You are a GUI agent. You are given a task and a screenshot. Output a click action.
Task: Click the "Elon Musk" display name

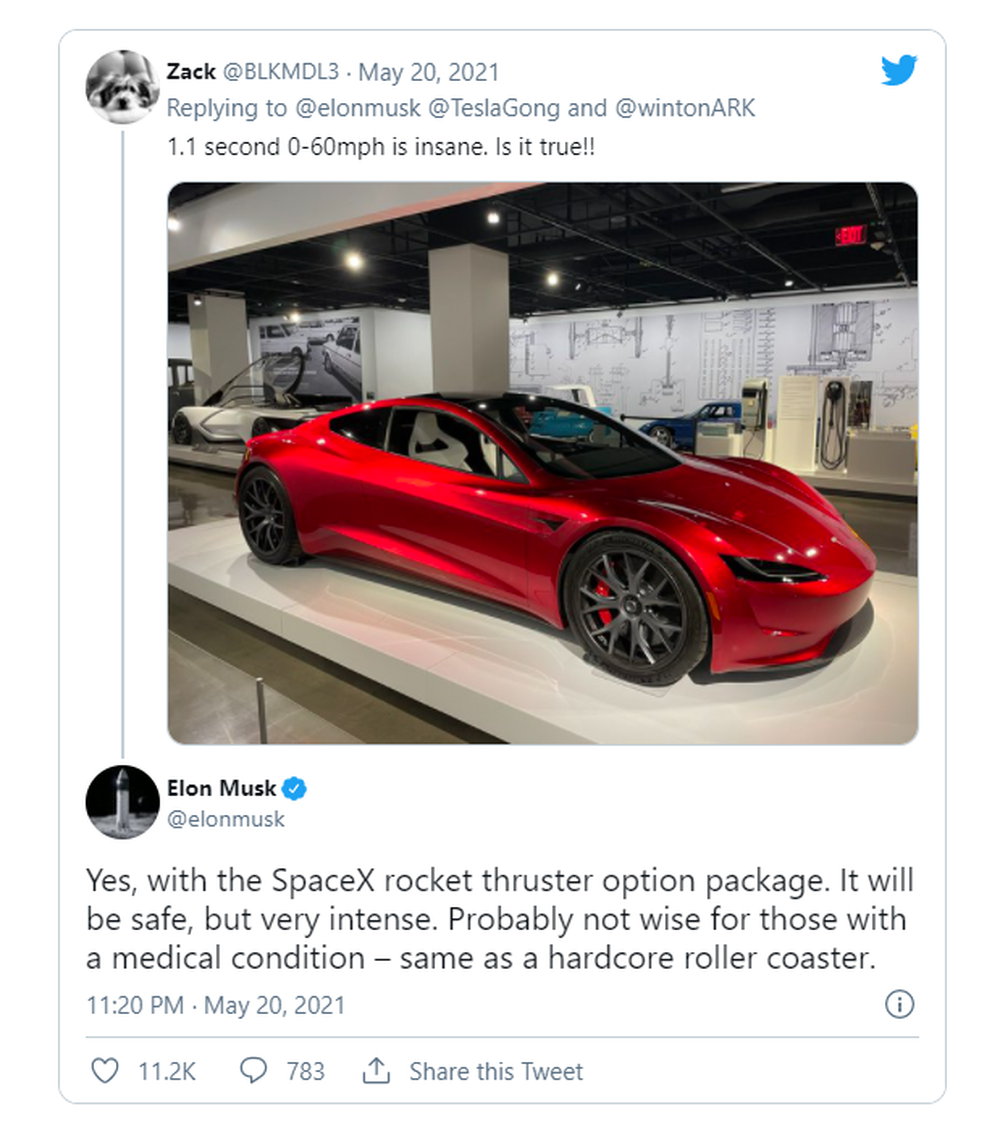(x=221, y=789)
